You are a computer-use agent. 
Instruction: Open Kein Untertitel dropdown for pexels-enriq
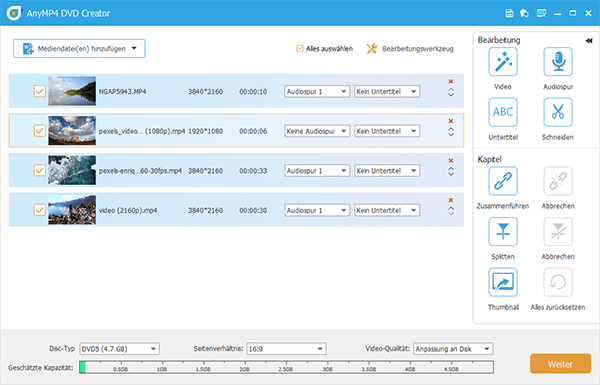pos(387,171)
